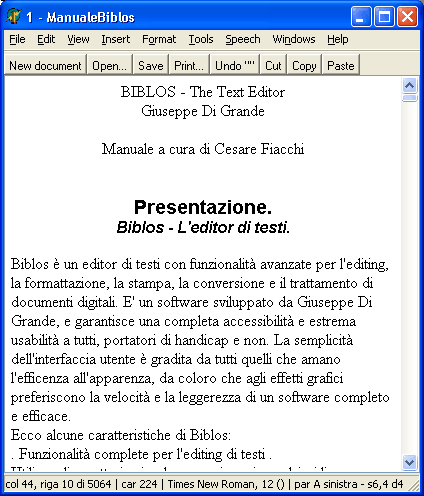Open the Insert menu
The height and width of the screenshot is (496, 424).
coord(116,39)
